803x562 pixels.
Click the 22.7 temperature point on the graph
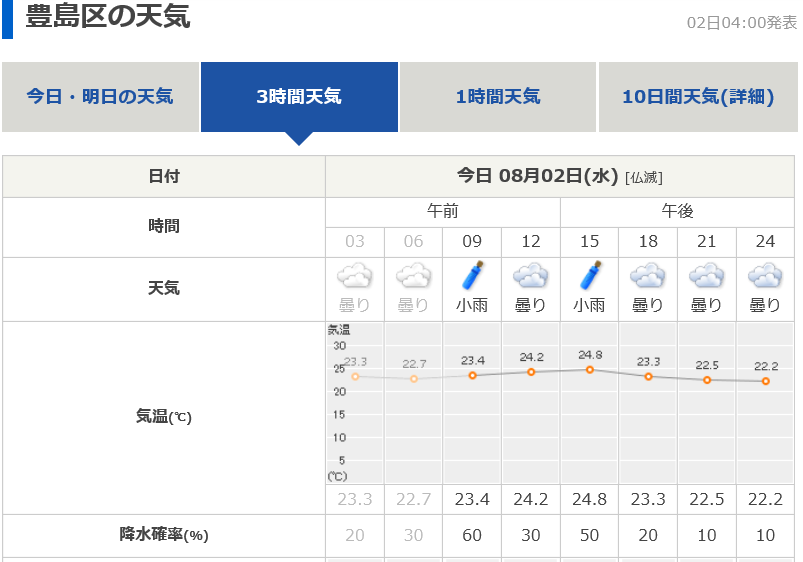pyautogui.click(x=414, y=378)
